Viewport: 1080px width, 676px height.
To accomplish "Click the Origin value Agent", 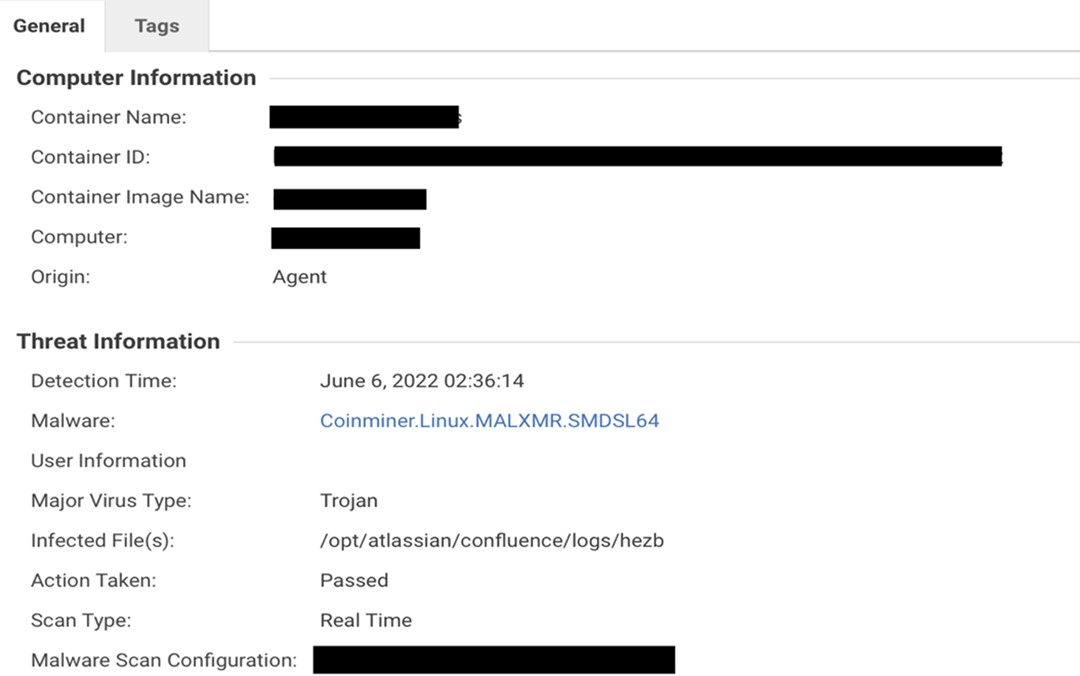I will click(x=299, y=277).
